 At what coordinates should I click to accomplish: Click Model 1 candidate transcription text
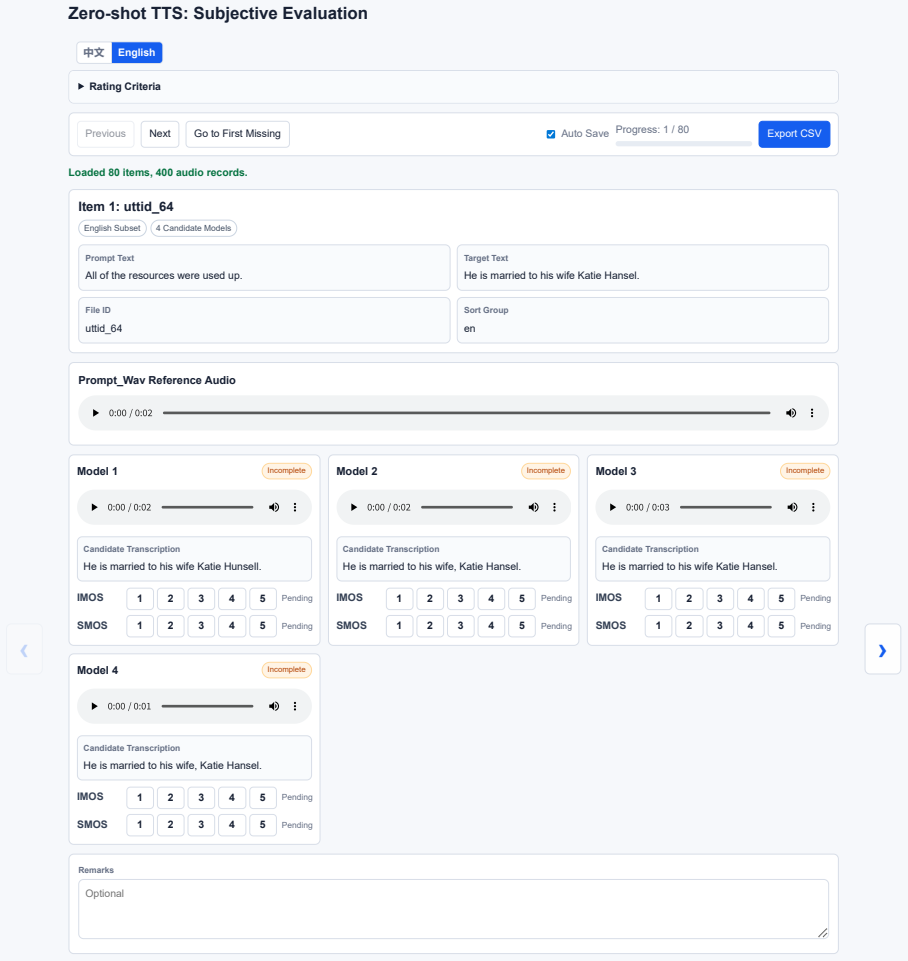click(172, 566)
